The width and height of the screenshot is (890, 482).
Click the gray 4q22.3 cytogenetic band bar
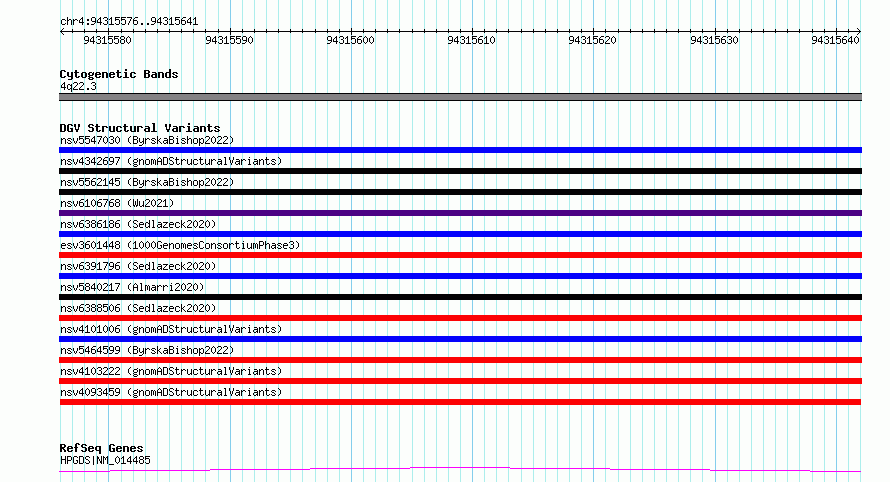(460, 97)
